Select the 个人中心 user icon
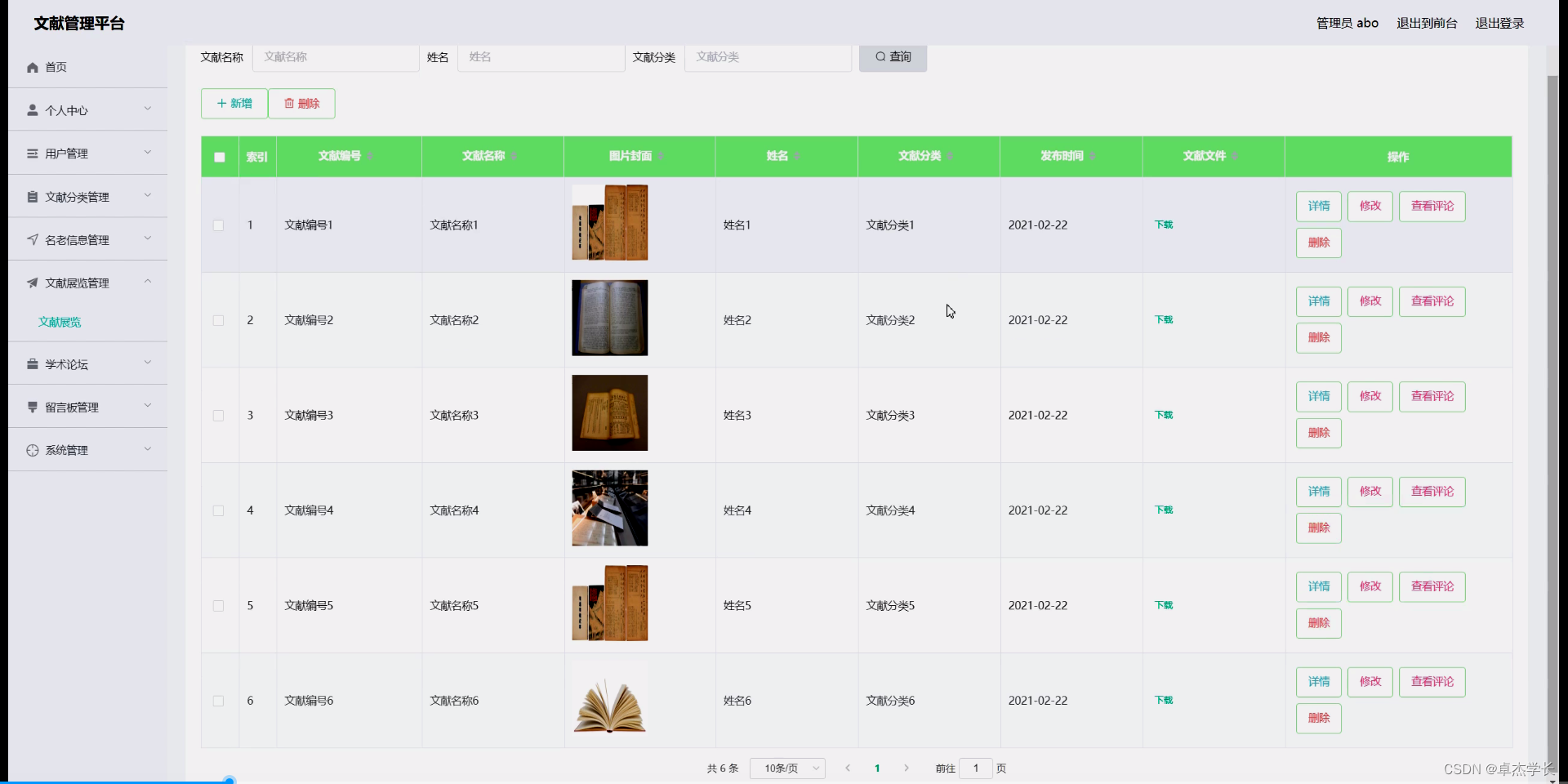The height and width of the screenshot is (784, 1568). [x=33, y=109]
